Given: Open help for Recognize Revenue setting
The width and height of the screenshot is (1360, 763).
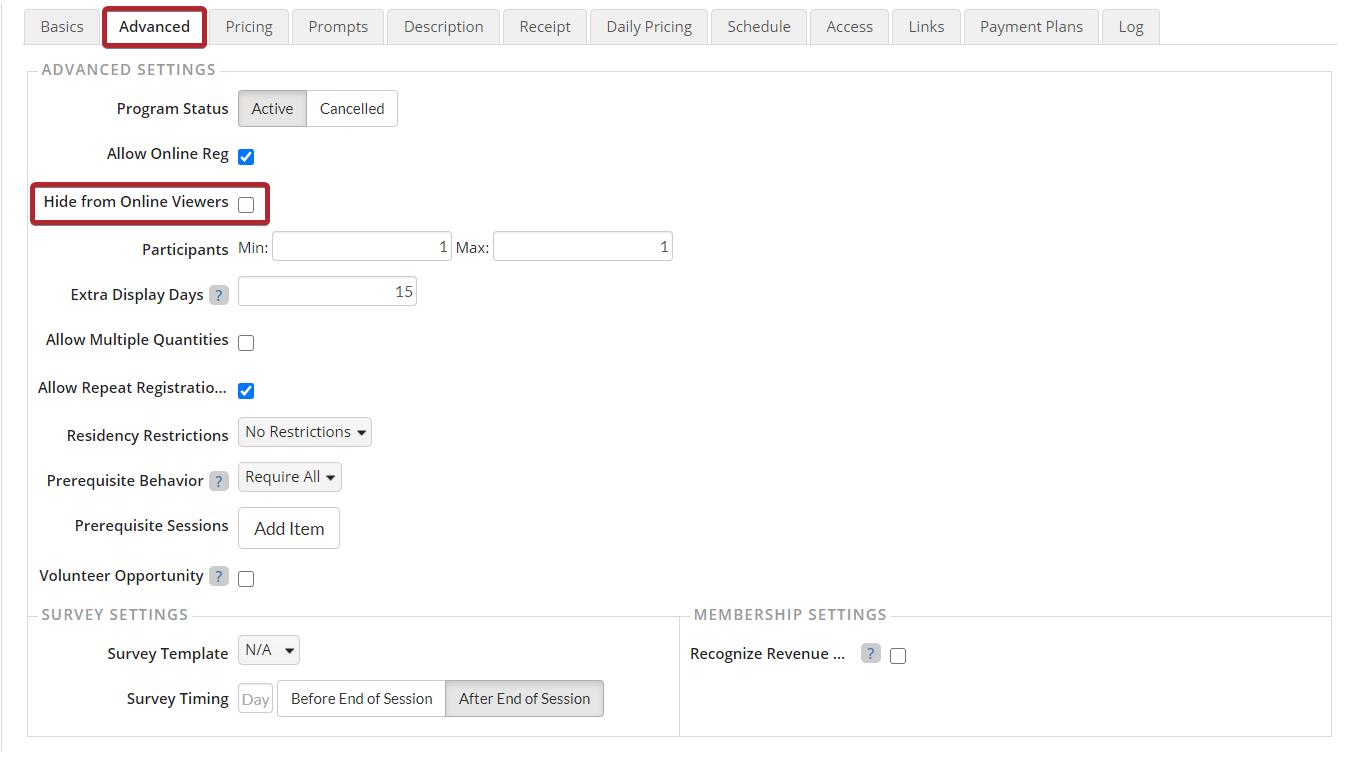Looking at the screenshot, I should tap(871, 654).
